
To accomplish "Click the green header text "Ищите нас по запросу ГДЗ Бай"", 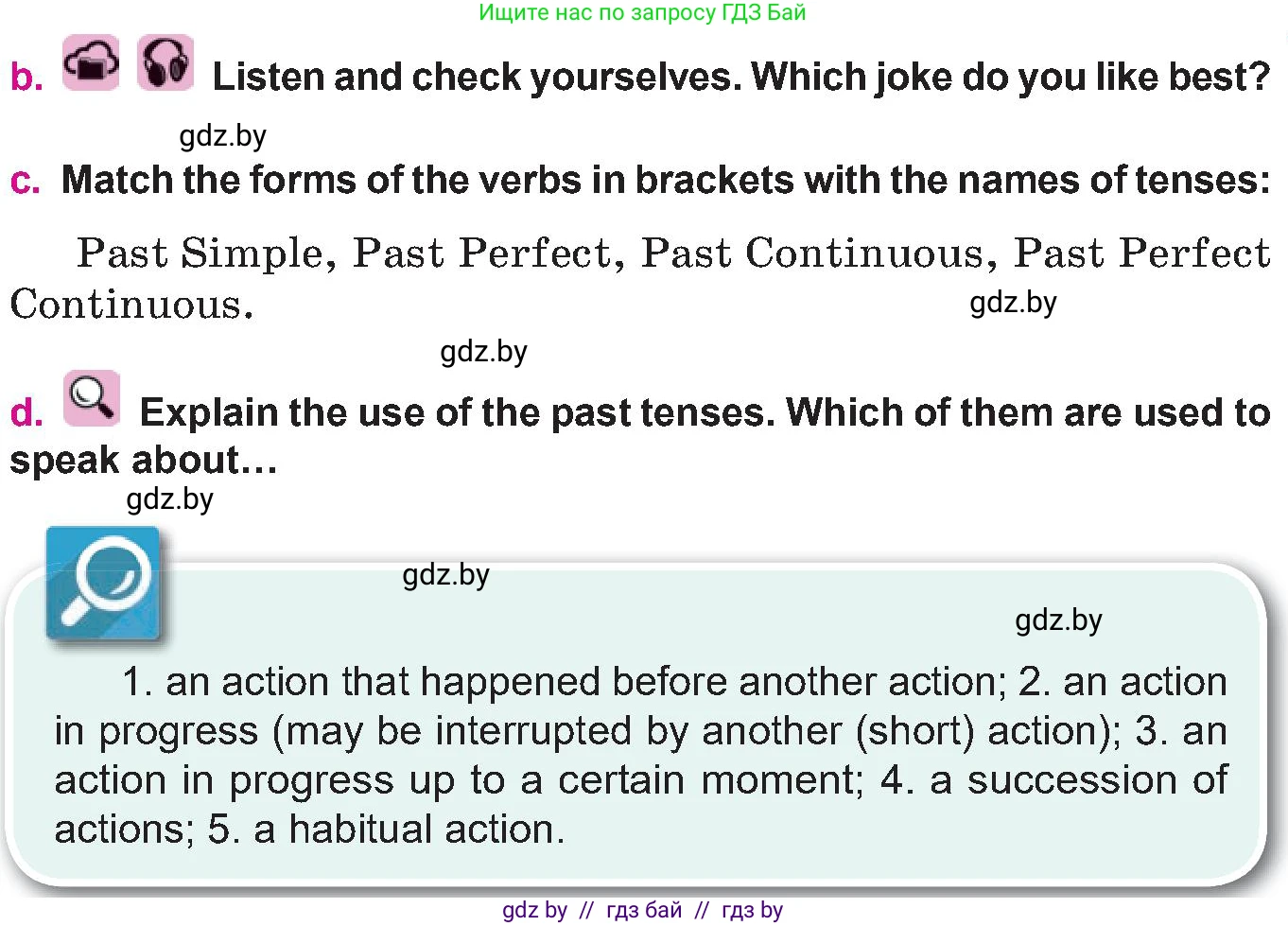I will [642, 13].
